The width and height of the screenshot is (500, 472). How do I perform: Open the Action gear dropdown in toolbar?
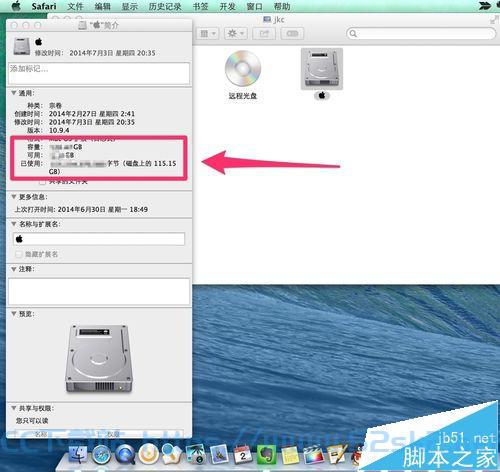236,33
